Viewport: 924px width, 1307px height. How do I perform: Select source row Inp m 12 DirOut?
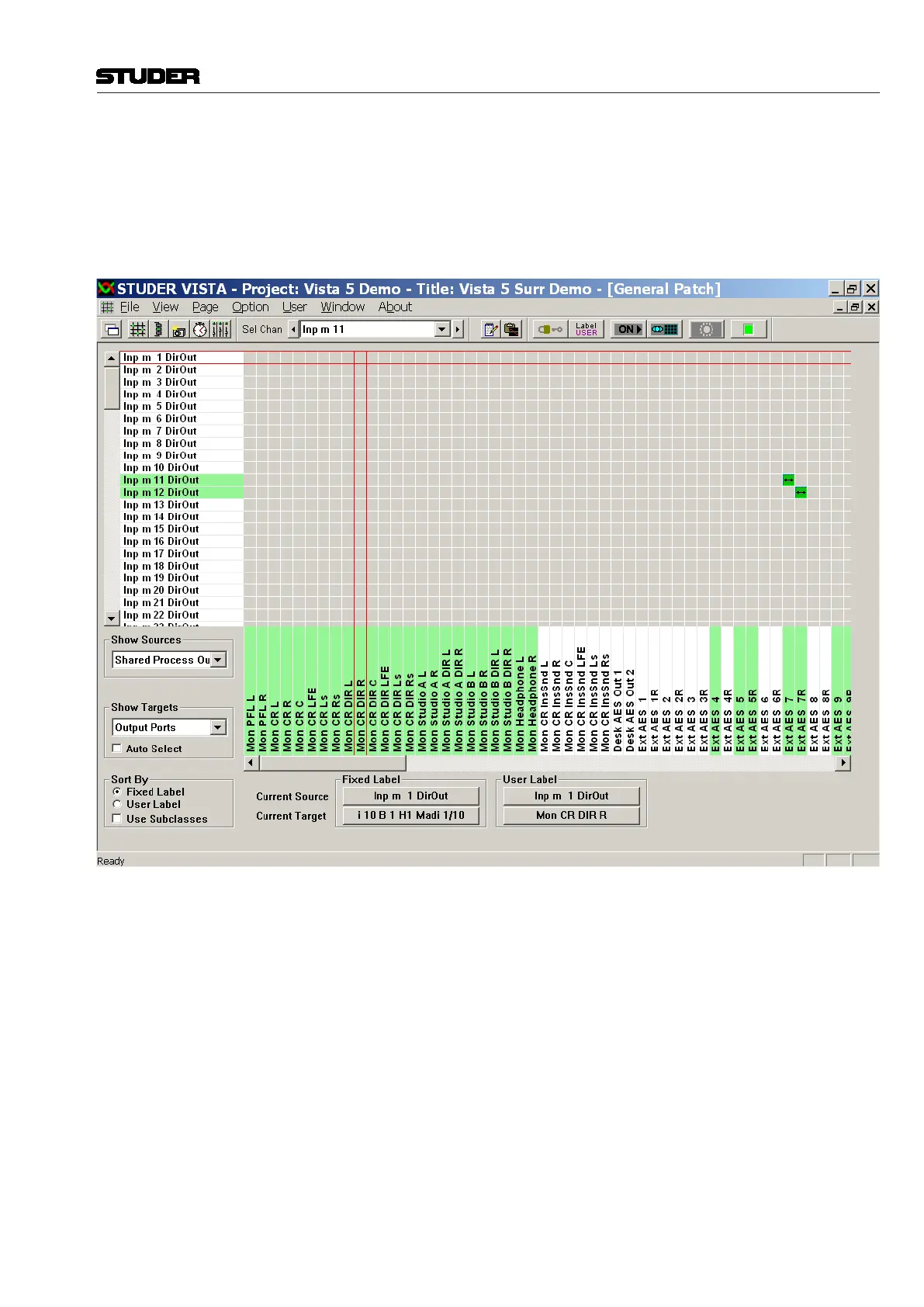click(x=182, y=492)
